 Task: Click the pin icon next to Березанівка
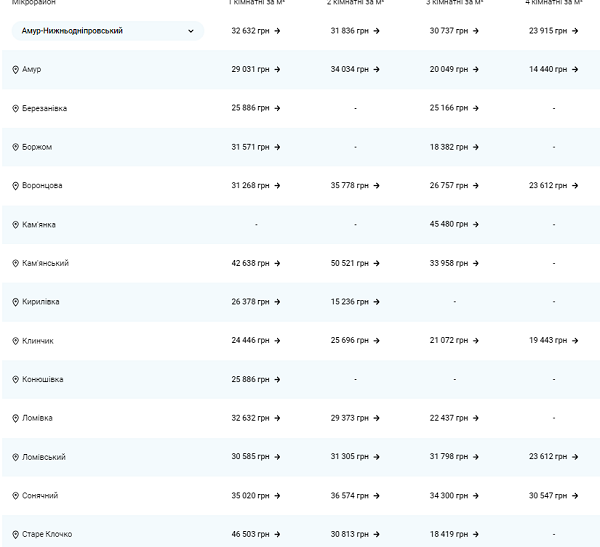pyautogui.click(x=15, y=108)
